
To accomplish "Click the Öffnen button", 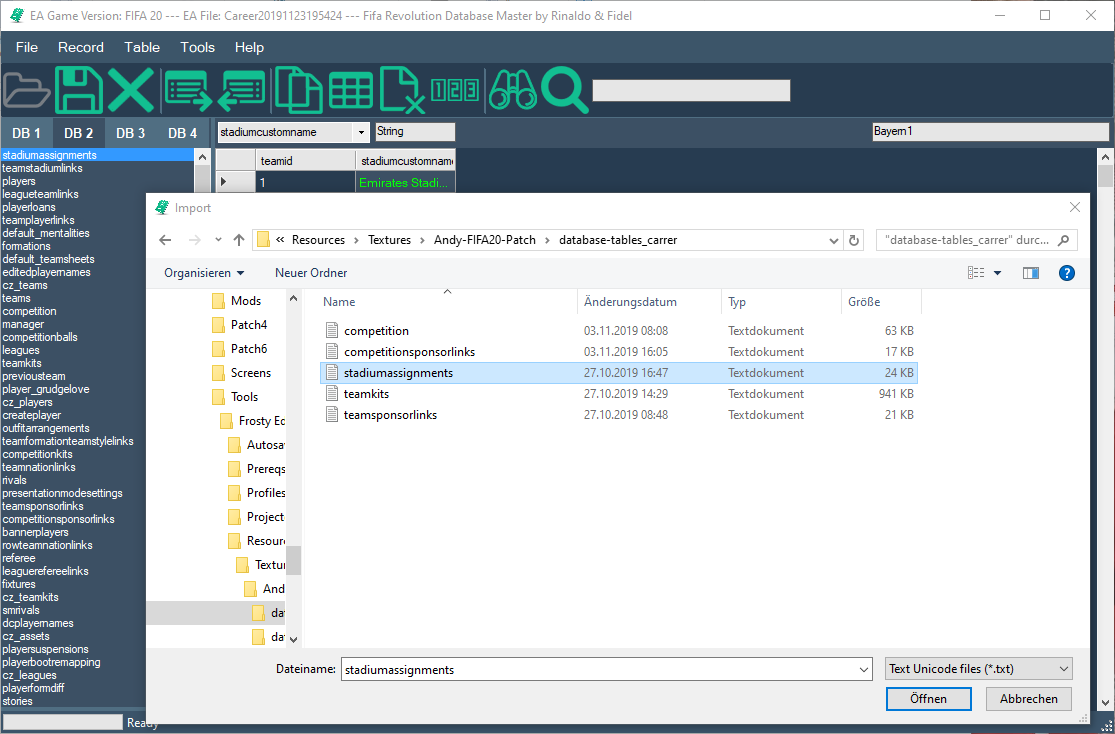I will tap(929, 698).
